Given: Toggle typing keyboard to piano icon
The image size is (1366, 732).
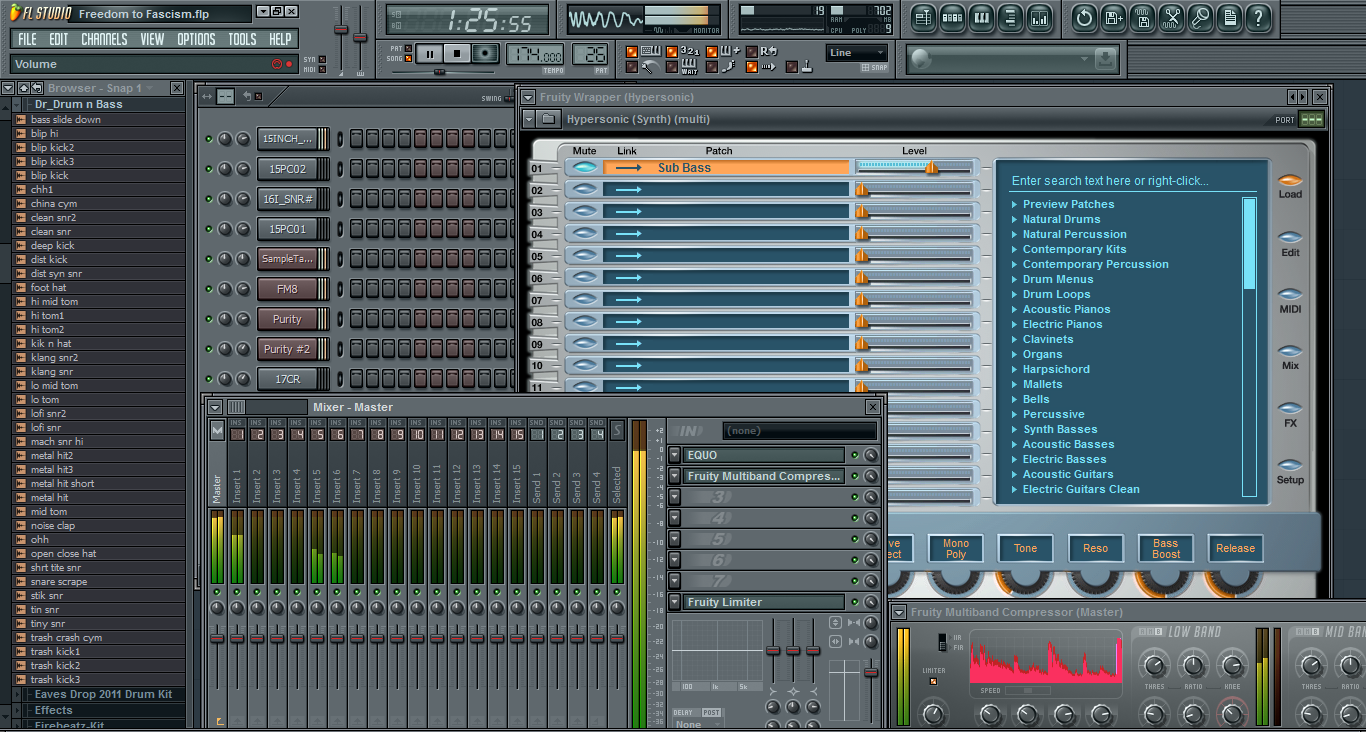Looking at the screenshot, I should point(651,50).
